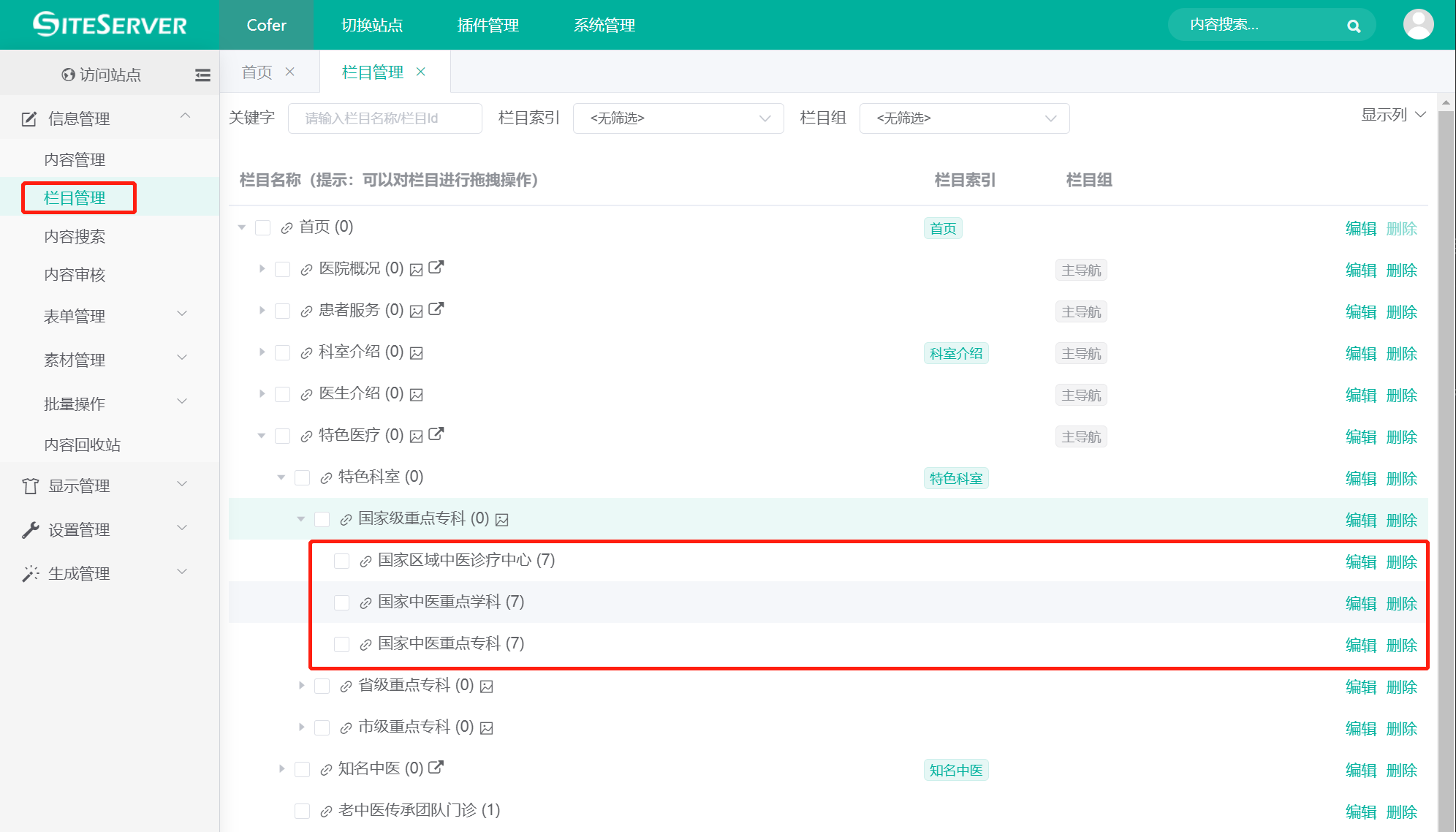Open the 插件管理 top menu
The width and height of the screenshot is (1456, 832).
pos(488,25)
